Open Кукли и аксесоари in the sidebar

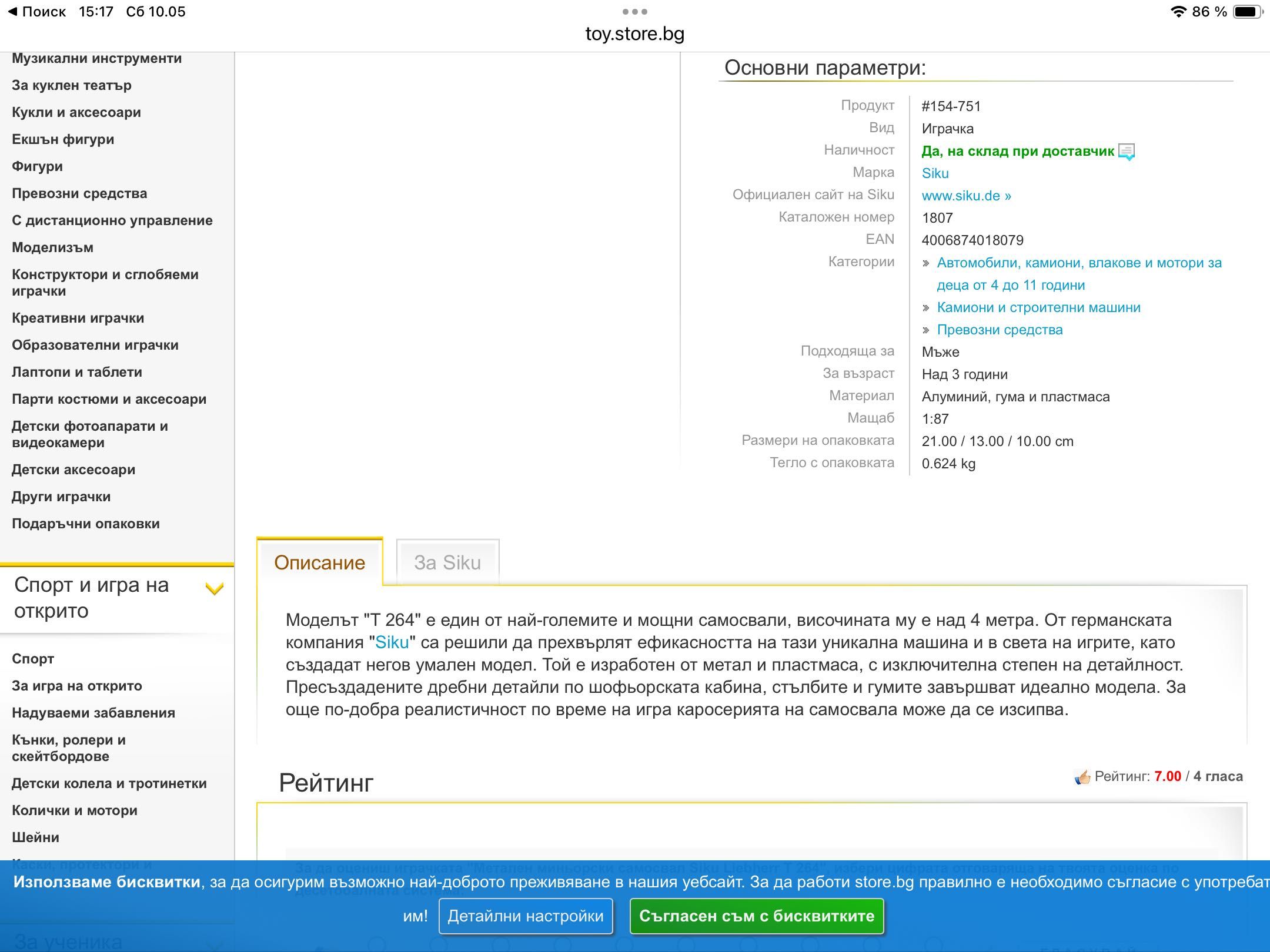point(76,112)
